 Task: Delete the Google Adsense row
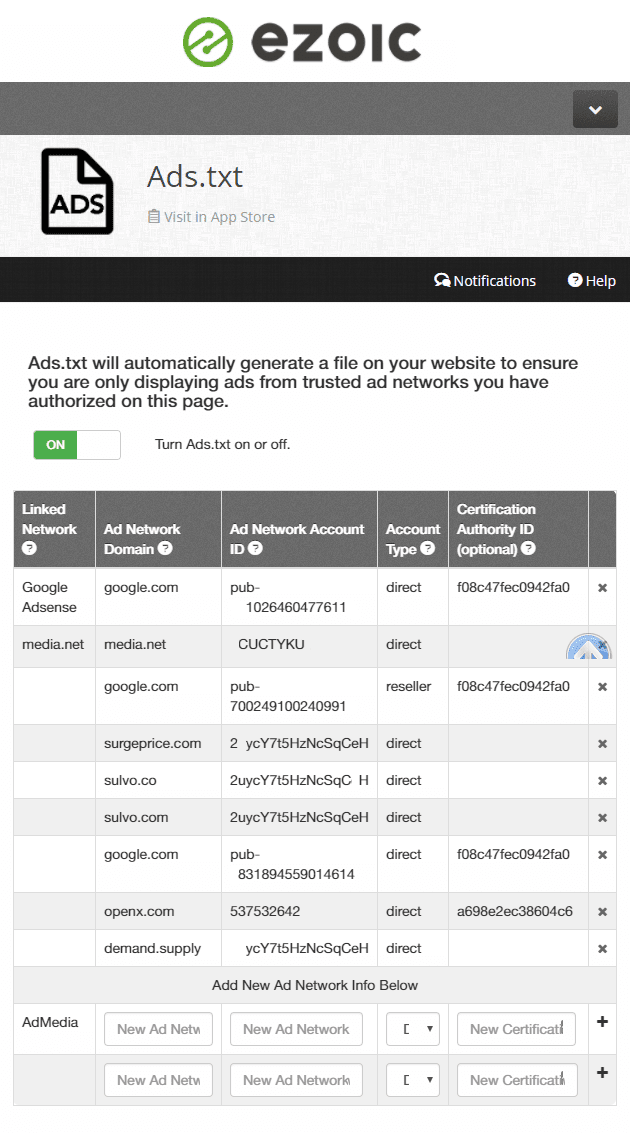pos(603,588)
